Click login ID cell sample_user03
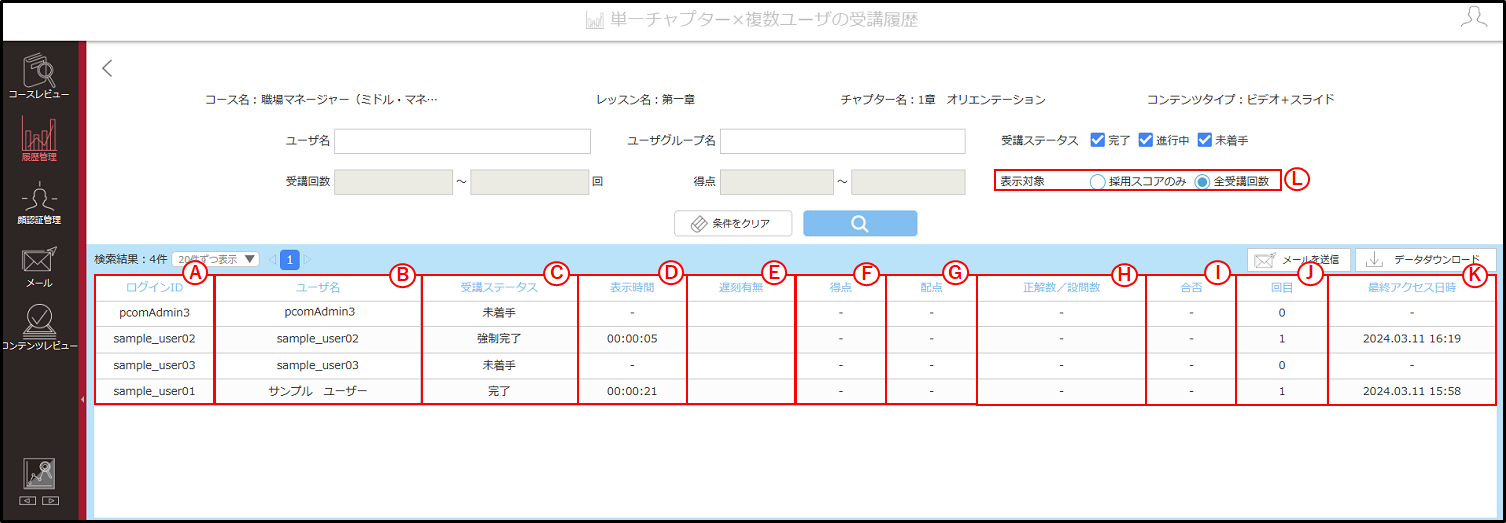Image resolution: width=1506 pixels, height=523 pixels. [154, 365]
